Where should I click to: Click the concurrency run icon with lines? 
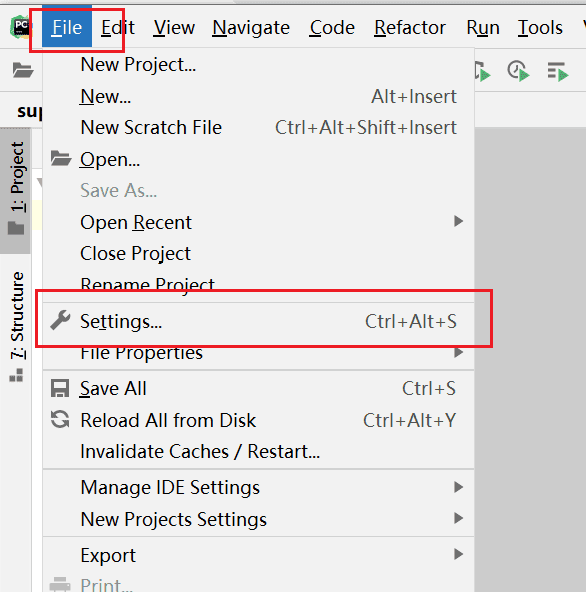click(558, 71)
